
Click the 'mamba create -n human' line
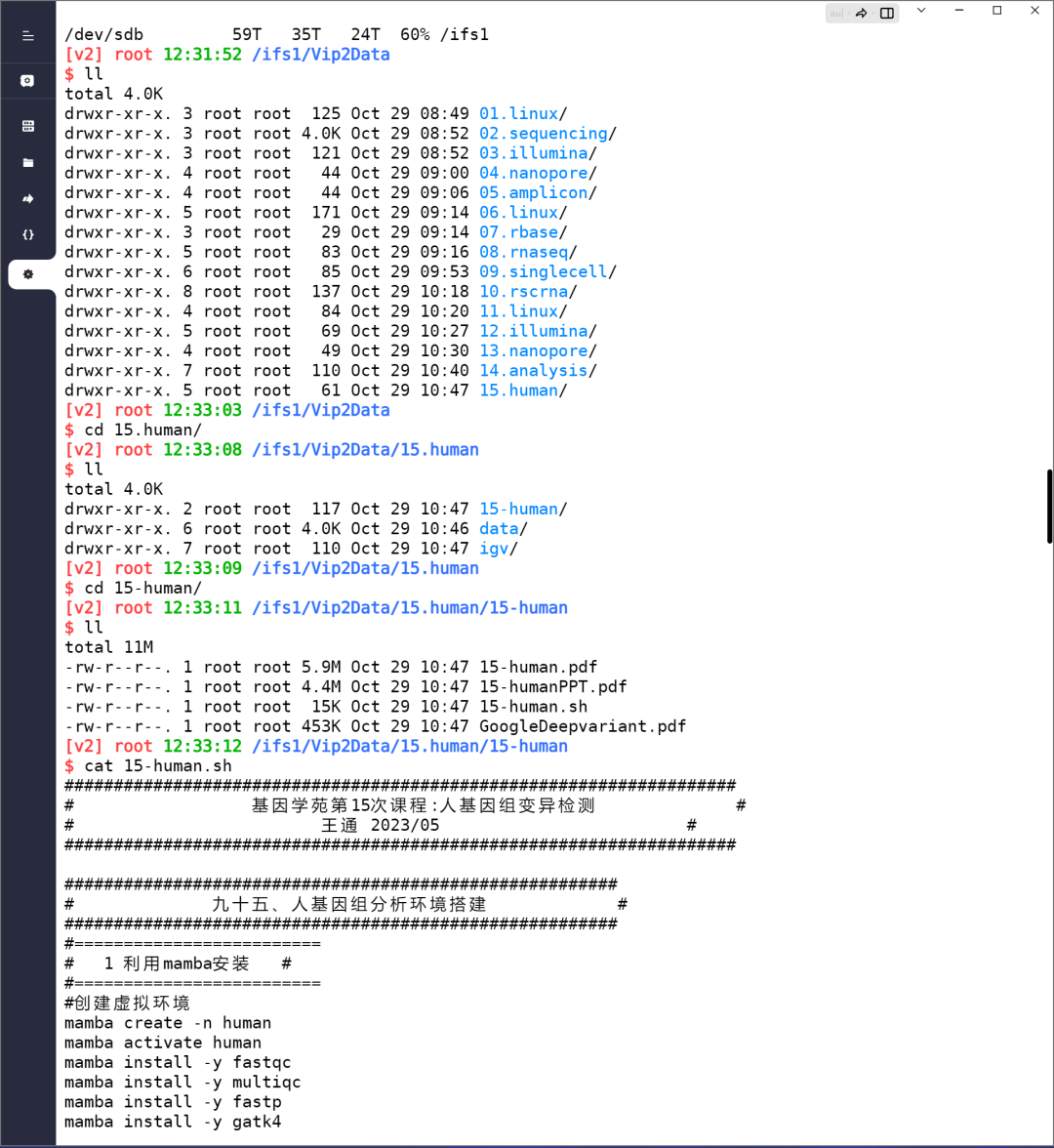click(x=168, y=1023)
